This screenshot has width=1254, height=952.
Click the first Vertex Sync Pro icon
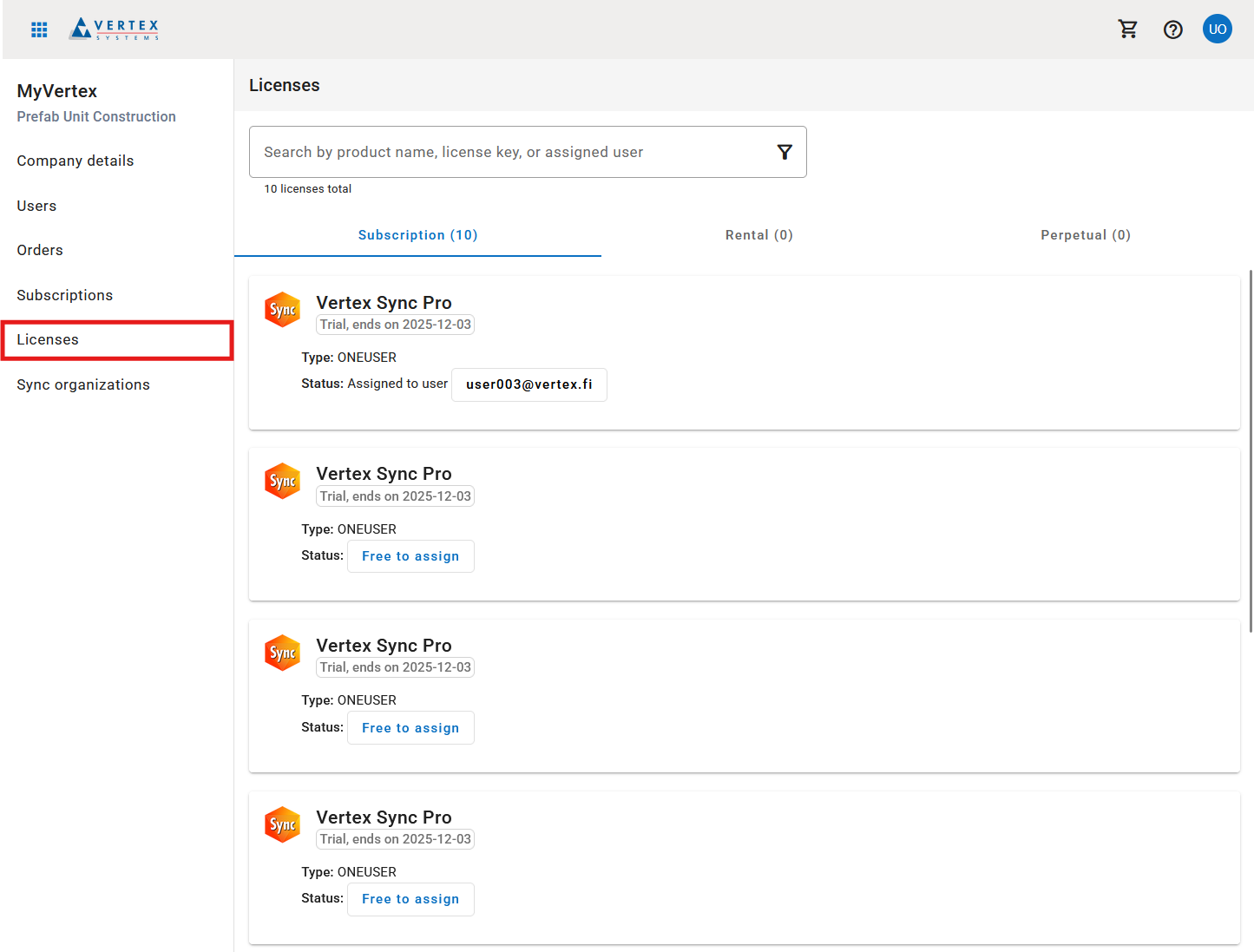click(x=282, y=310)
